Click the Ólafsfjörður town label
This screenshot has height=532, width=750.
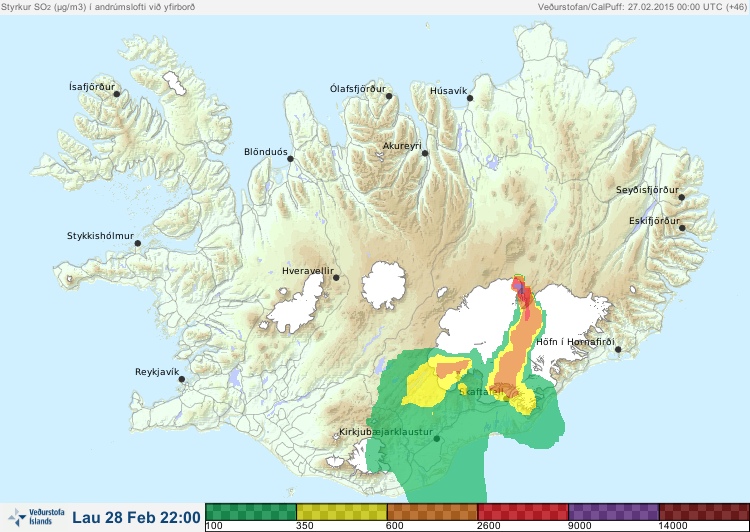tap(358, 89)
